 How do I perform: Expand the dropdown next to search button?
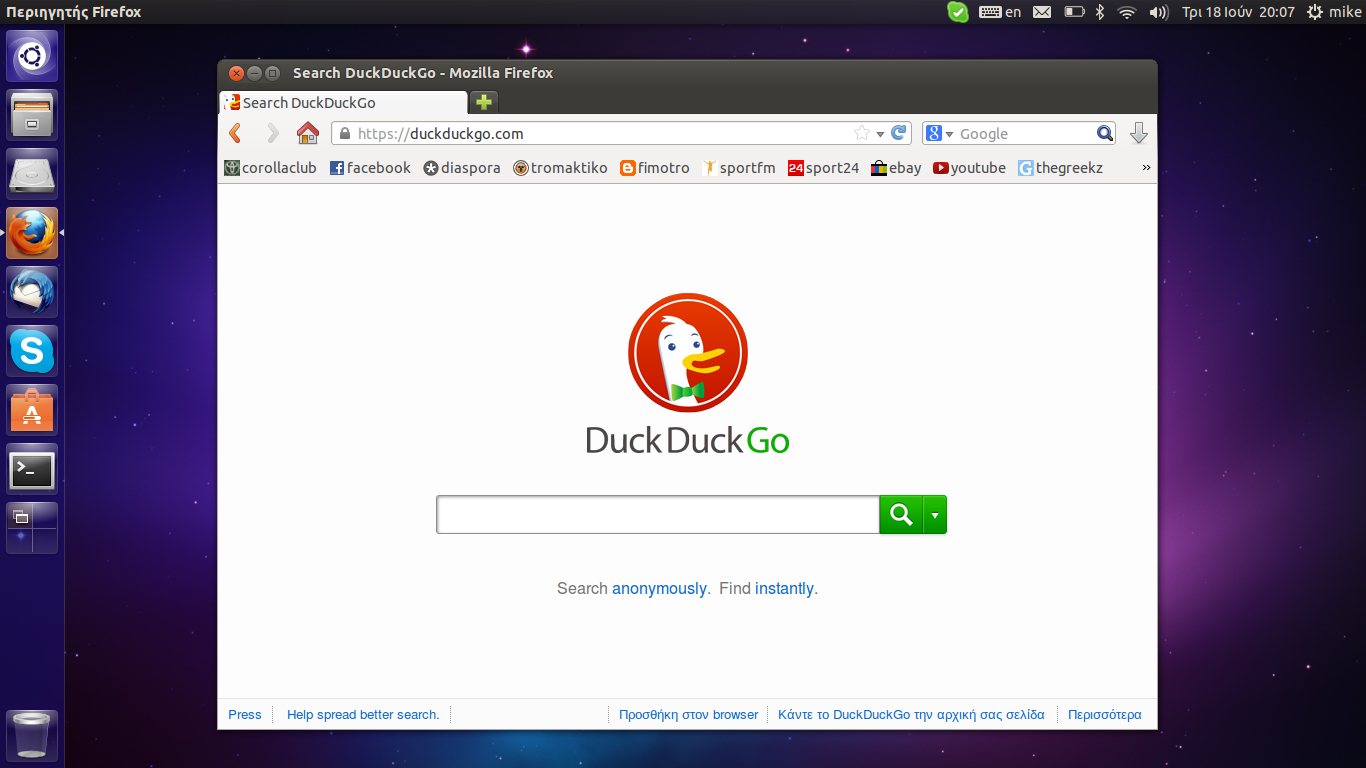tap(935, 514)
